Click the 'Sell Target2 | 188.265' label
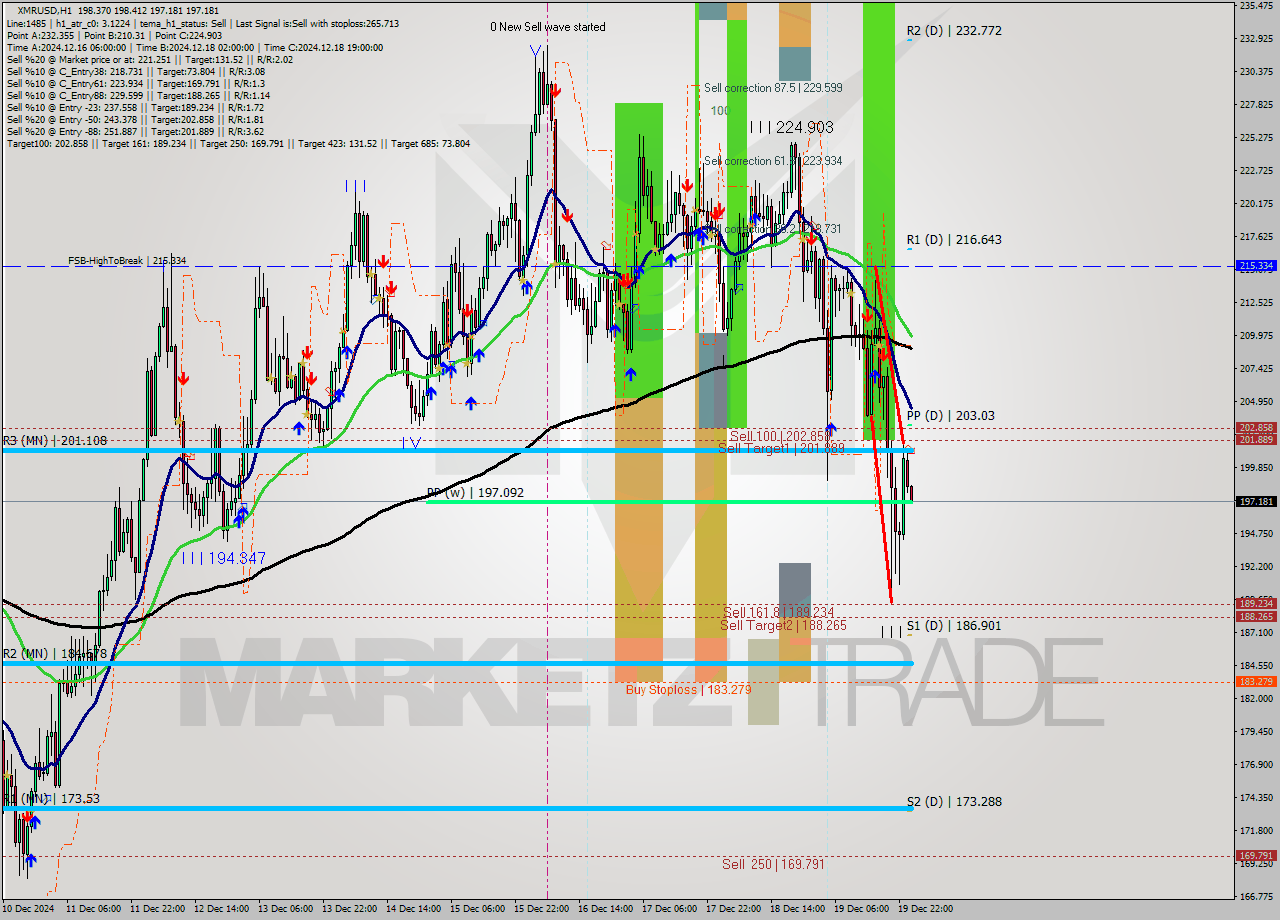 point(783,625)
